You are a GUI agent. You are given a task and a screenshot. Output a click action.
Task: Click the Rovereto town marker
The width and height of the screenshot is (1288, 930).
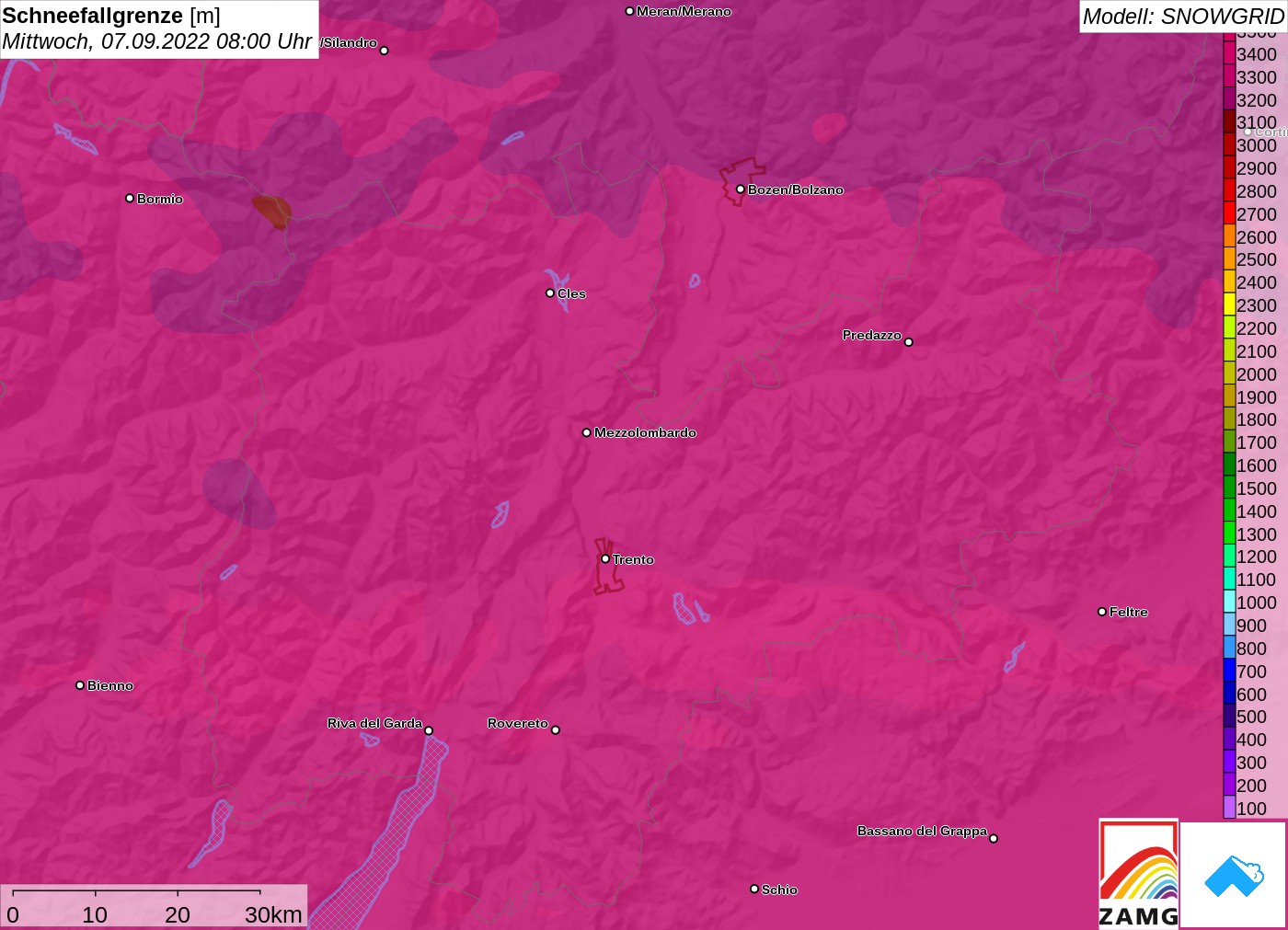click(556, 730)
